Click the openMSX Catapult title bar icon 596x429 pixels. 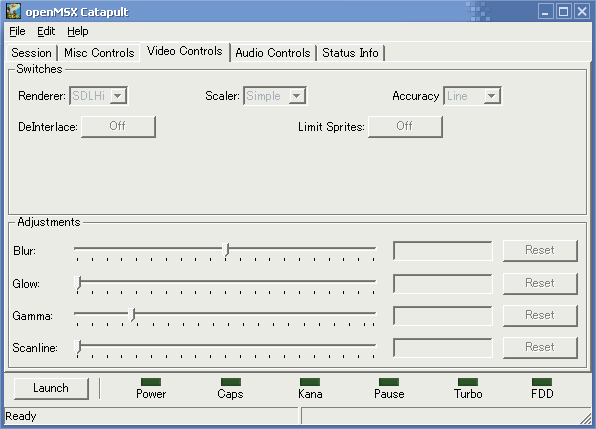point(13,11)
